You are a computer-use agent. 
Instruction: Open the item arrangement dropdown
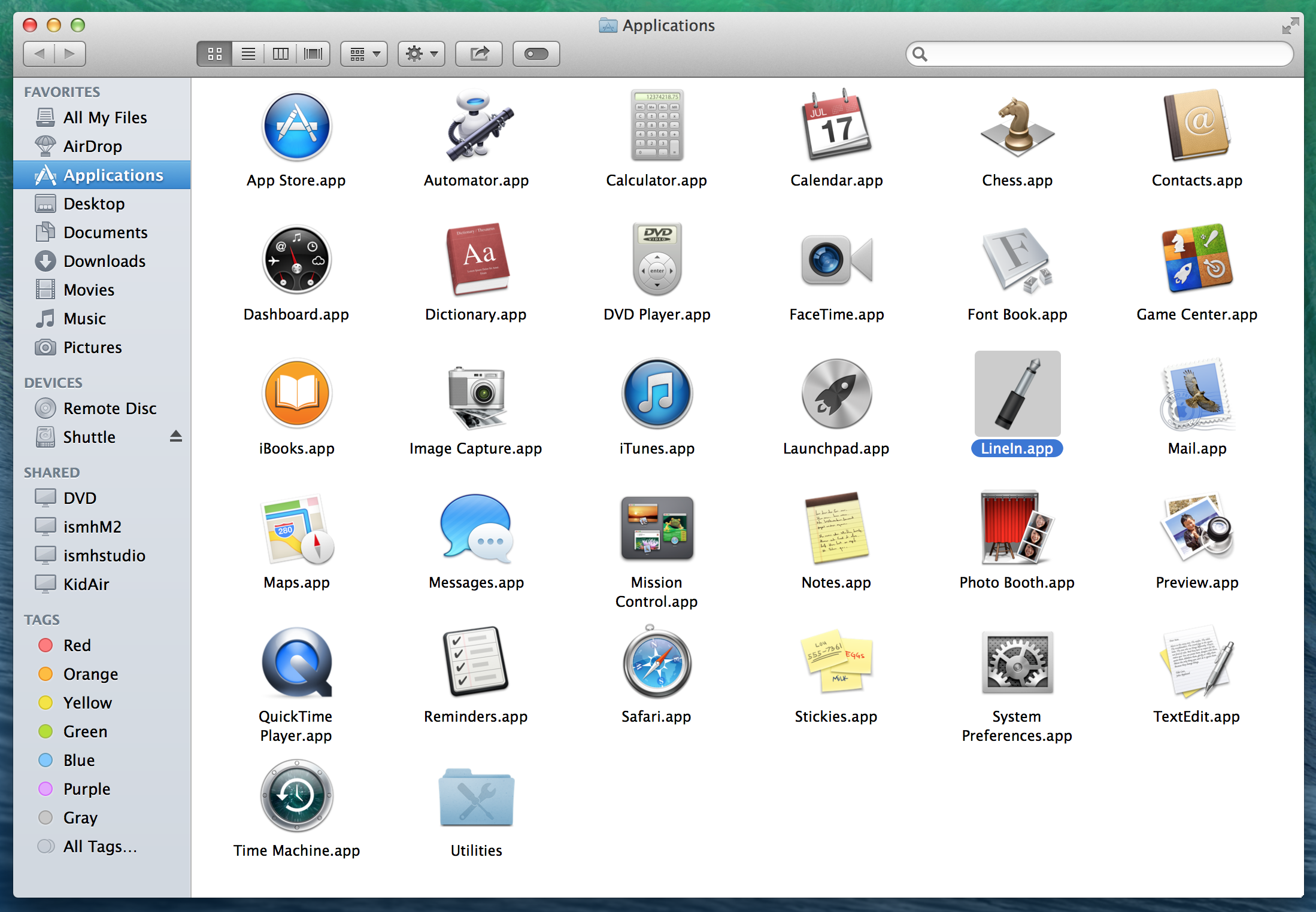[365, 54]
